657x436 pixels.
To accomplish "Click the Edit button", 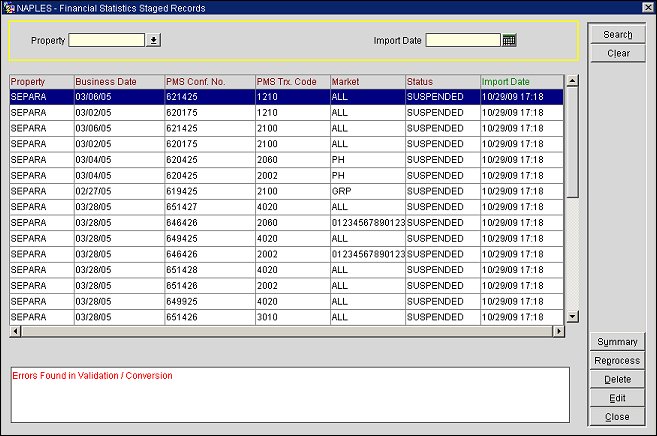I will point(617,398).
